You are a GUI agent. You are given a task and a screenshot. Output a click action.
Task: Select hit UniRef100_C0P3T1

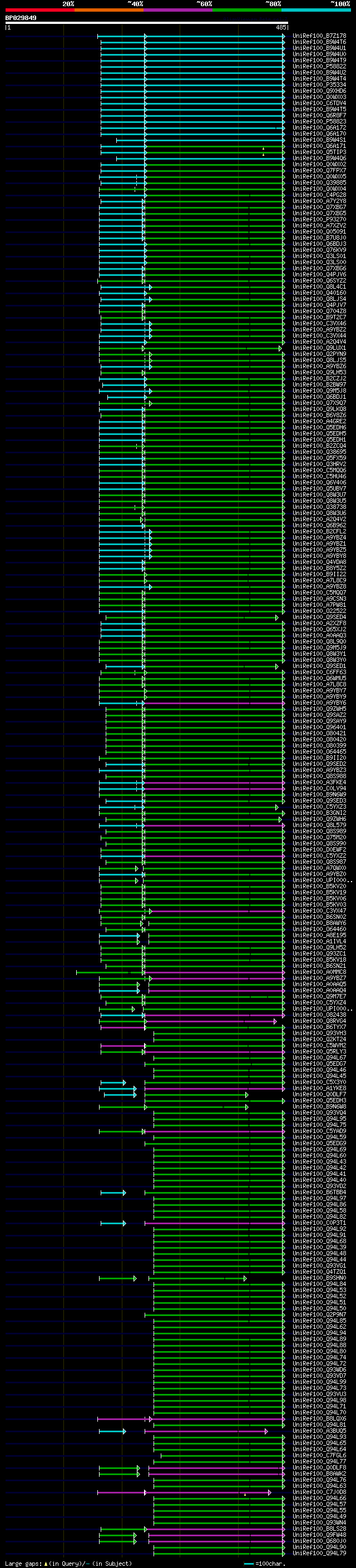pyautogui.click(x=319, y=1223)
